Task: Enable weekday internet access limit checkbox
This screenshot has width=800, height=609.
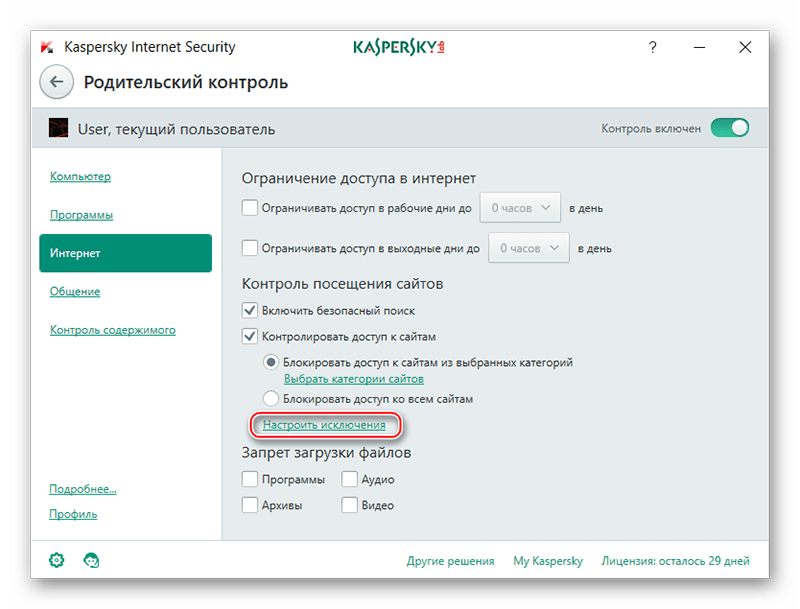Action: pos(249,208)
